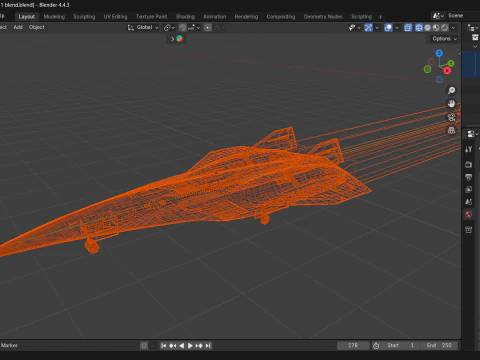Click the red X axis on navigation gizmo
This screenshot has width=480, height=360.
point(447,71)
